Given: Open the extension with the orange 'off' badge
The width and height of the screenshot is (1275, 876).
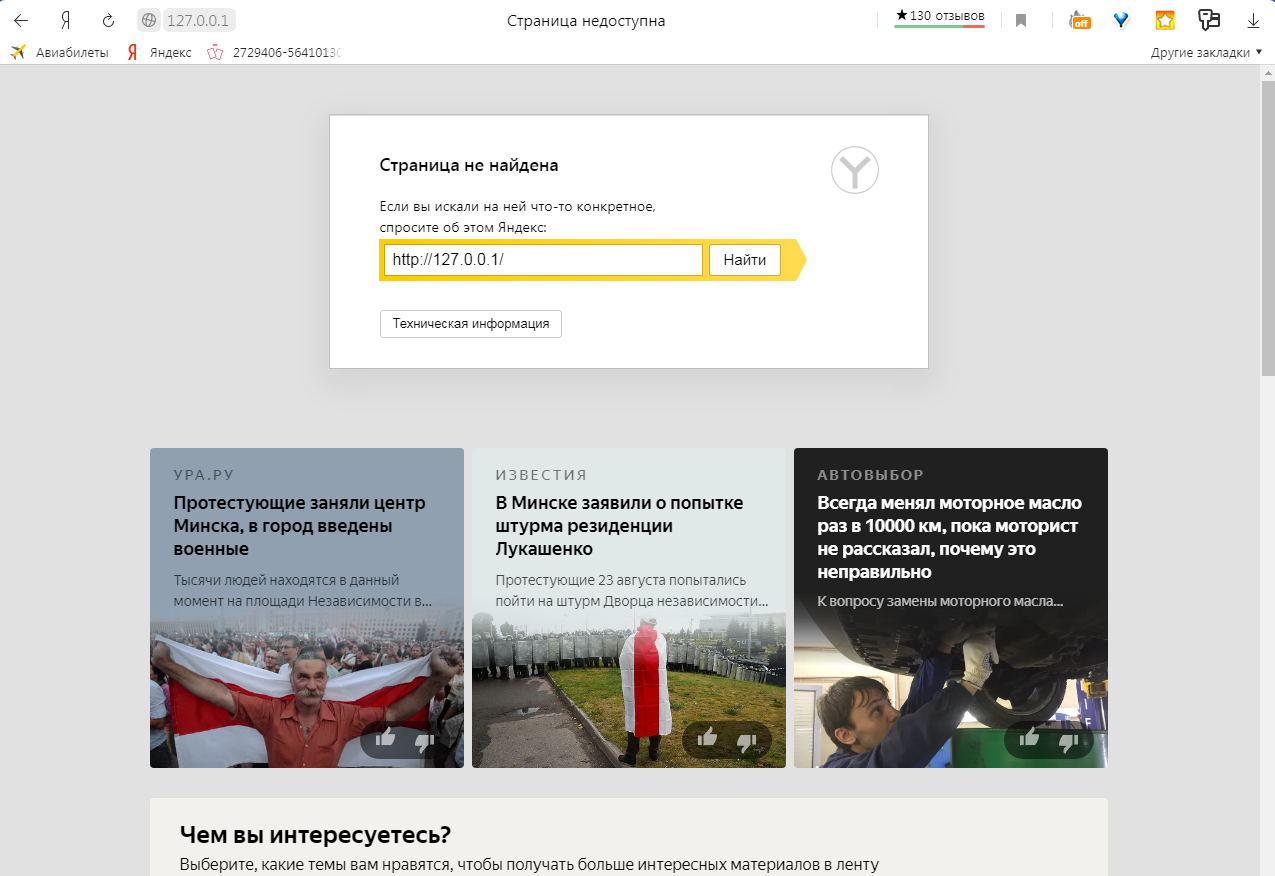Looking at the screenshot, I should click(x=1079, y=20).
